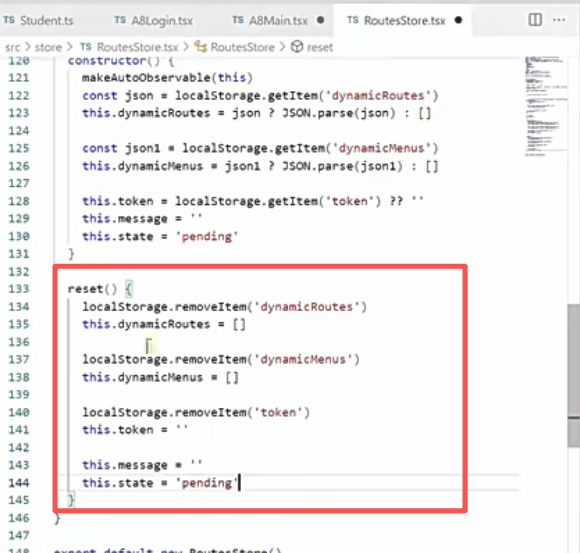Open the store breadcrumb folder
Viewport: 580px width, 553px height.
[x=48, y=47]
